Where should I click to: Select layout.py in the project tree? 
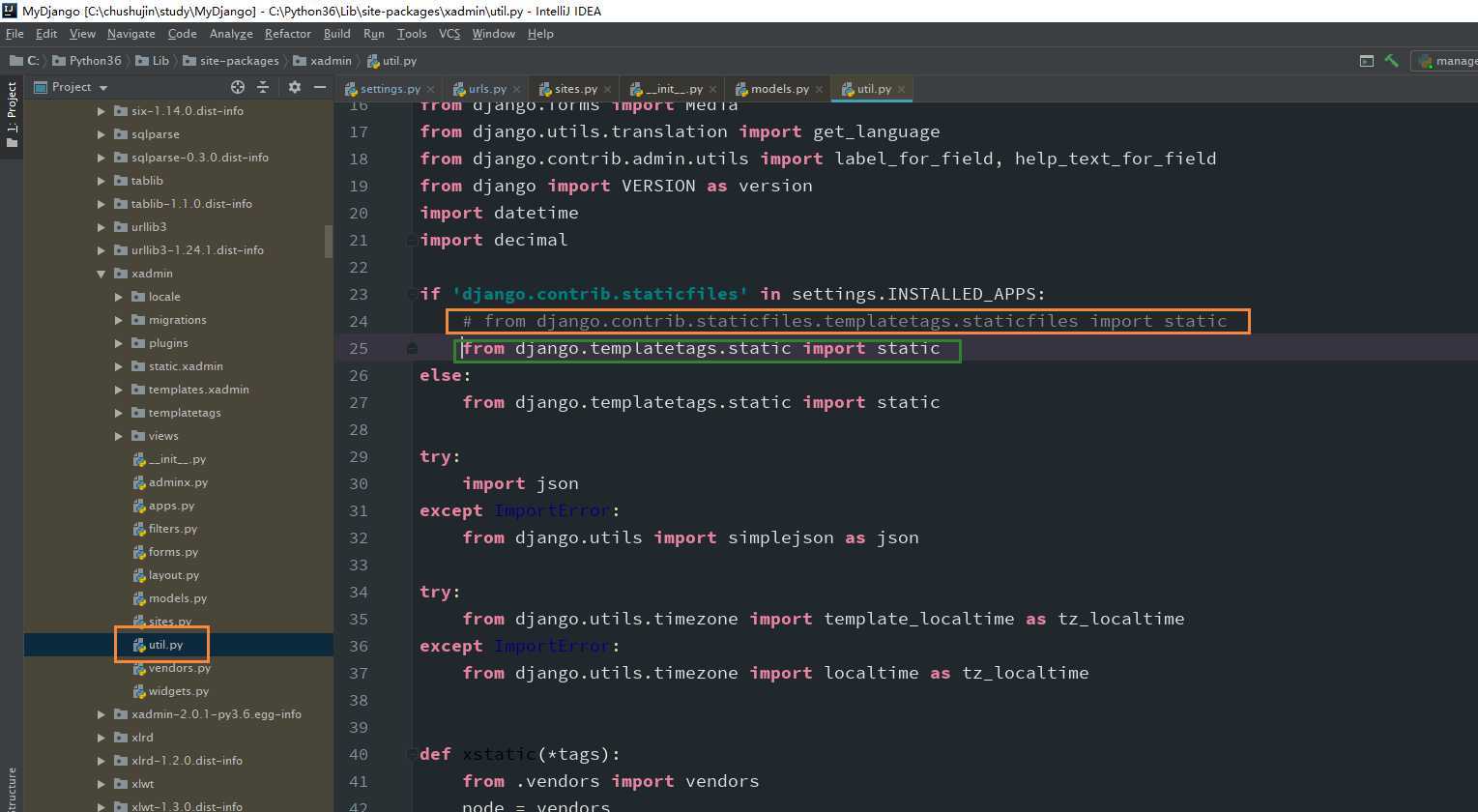pos(174,575)
